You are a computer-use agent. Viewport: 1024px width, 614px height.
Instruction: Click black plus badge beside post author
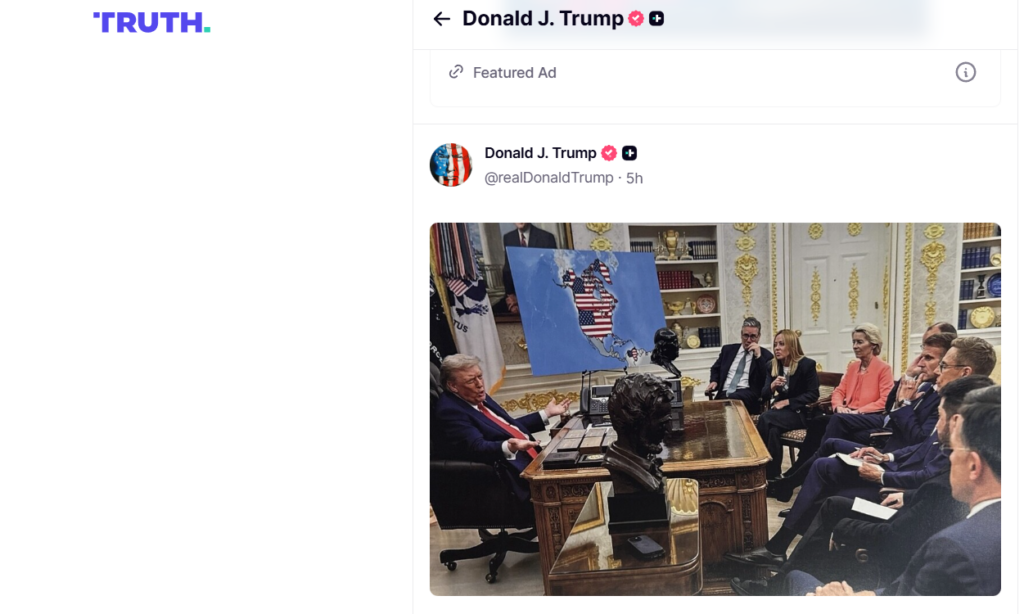coord(629,153)
